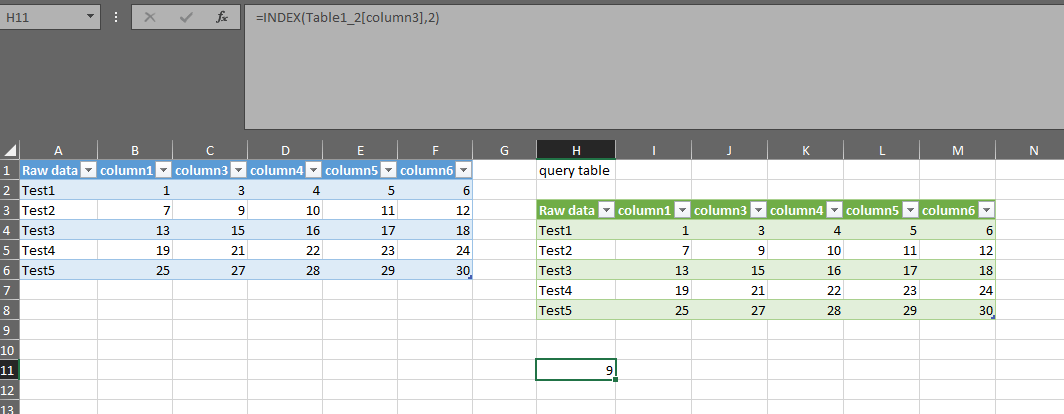The width and height of the screenshot is (1064, 414).
Task: Open the Insert Function fx dialog
Action: (222, 18)
